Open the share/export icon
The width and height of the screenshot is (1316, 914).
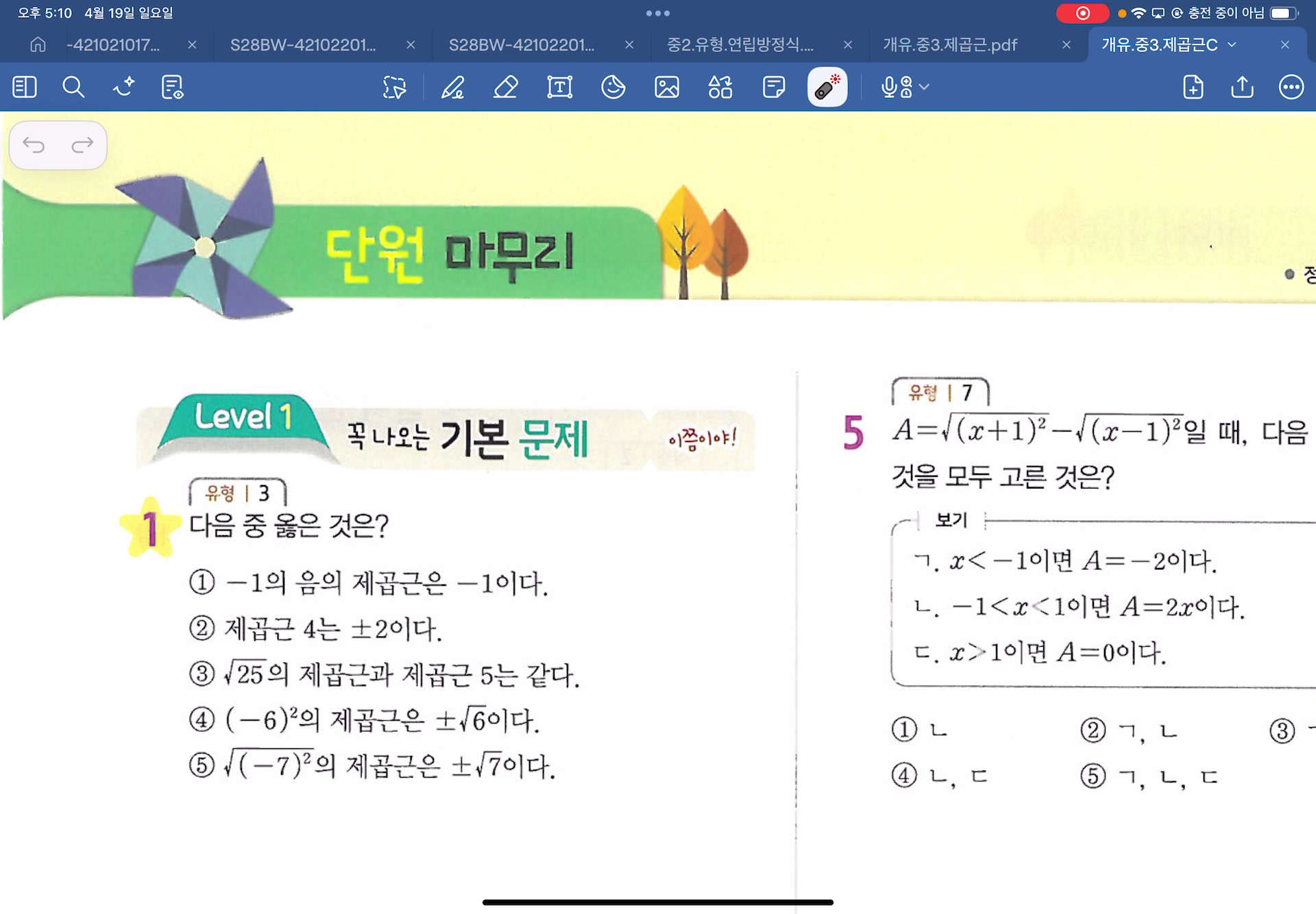pos(1242,87)
